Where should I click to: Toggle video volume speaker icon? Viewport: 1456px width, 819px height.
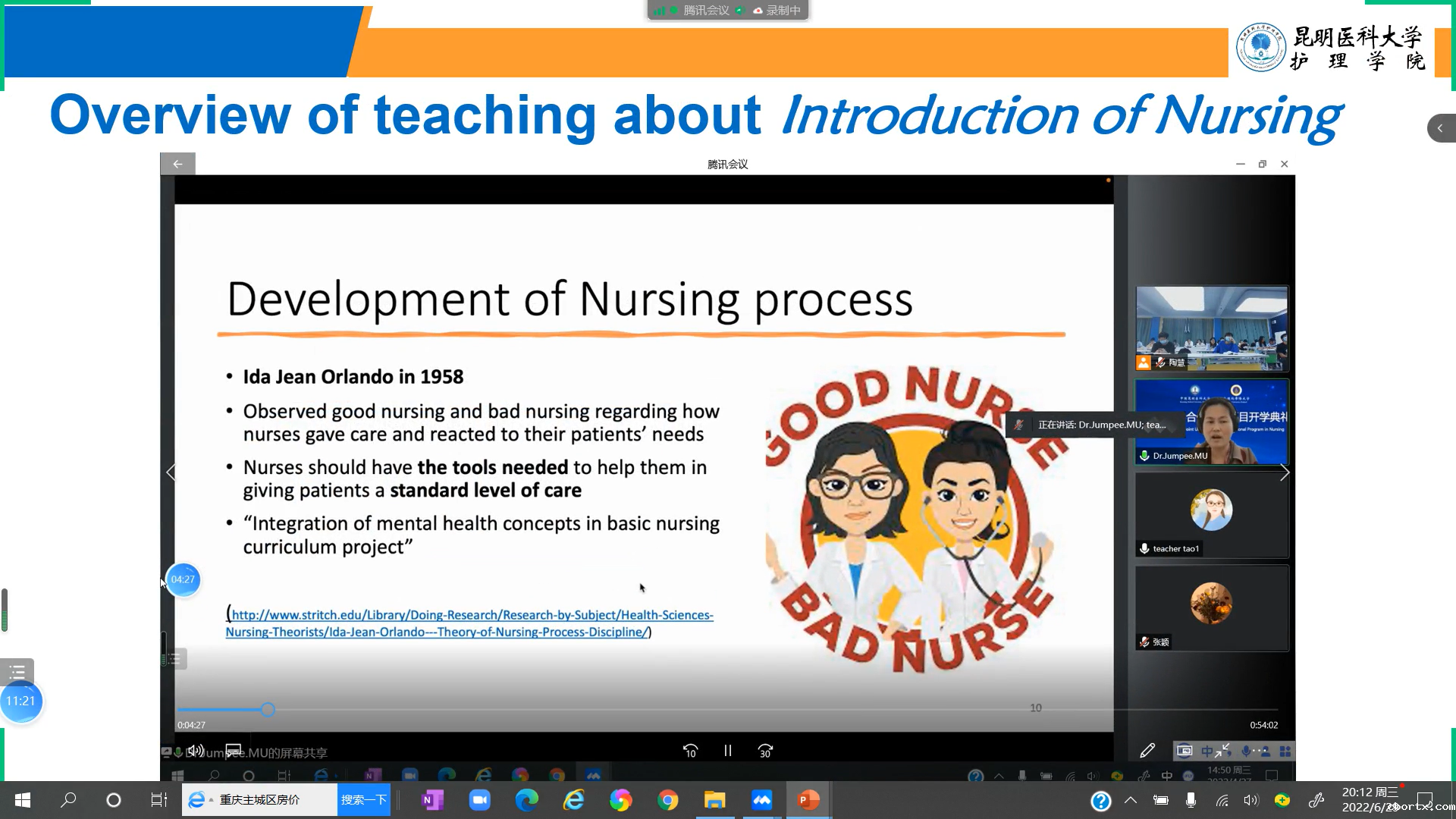coord(196,751)
